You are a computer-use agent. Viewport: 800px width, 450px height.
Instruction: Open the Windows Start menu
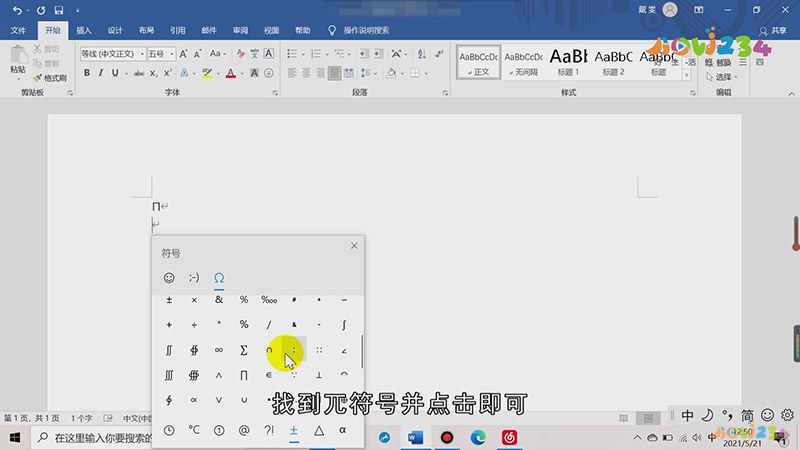tap(15, 438)
